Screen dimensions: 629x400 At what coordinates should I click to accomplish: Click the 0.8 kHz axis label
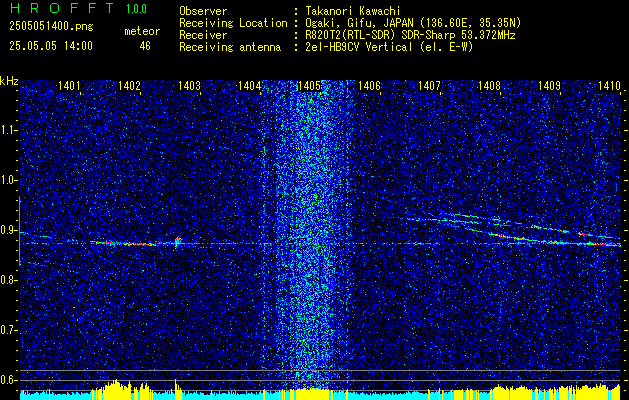[x=8, y=280]
